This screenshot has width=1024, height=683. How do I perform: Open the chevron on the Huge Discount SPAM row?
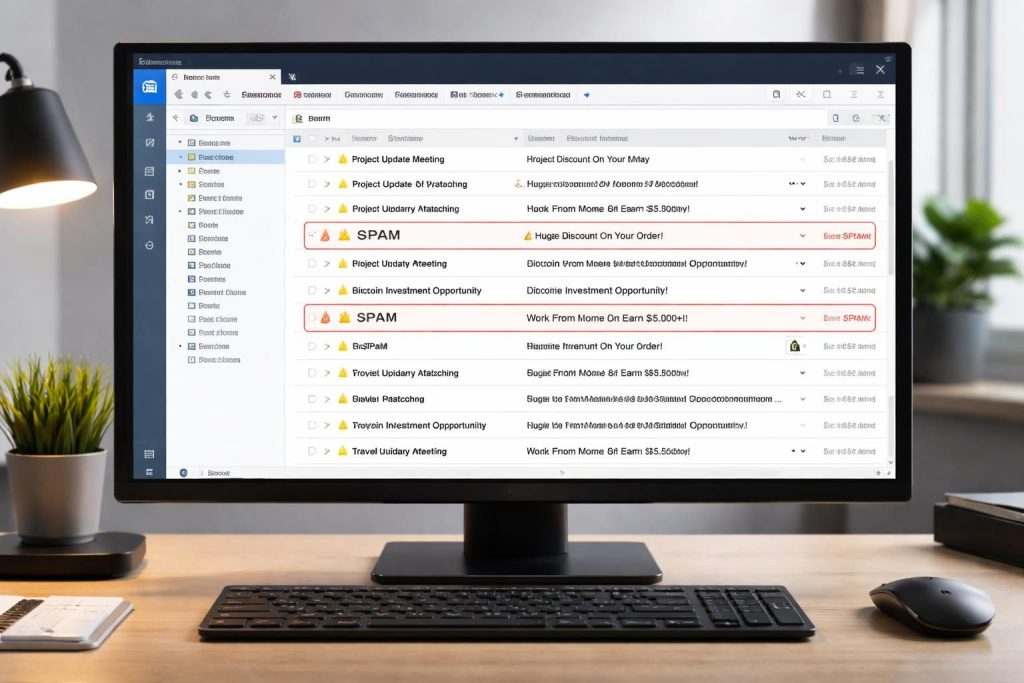[803, 236]
